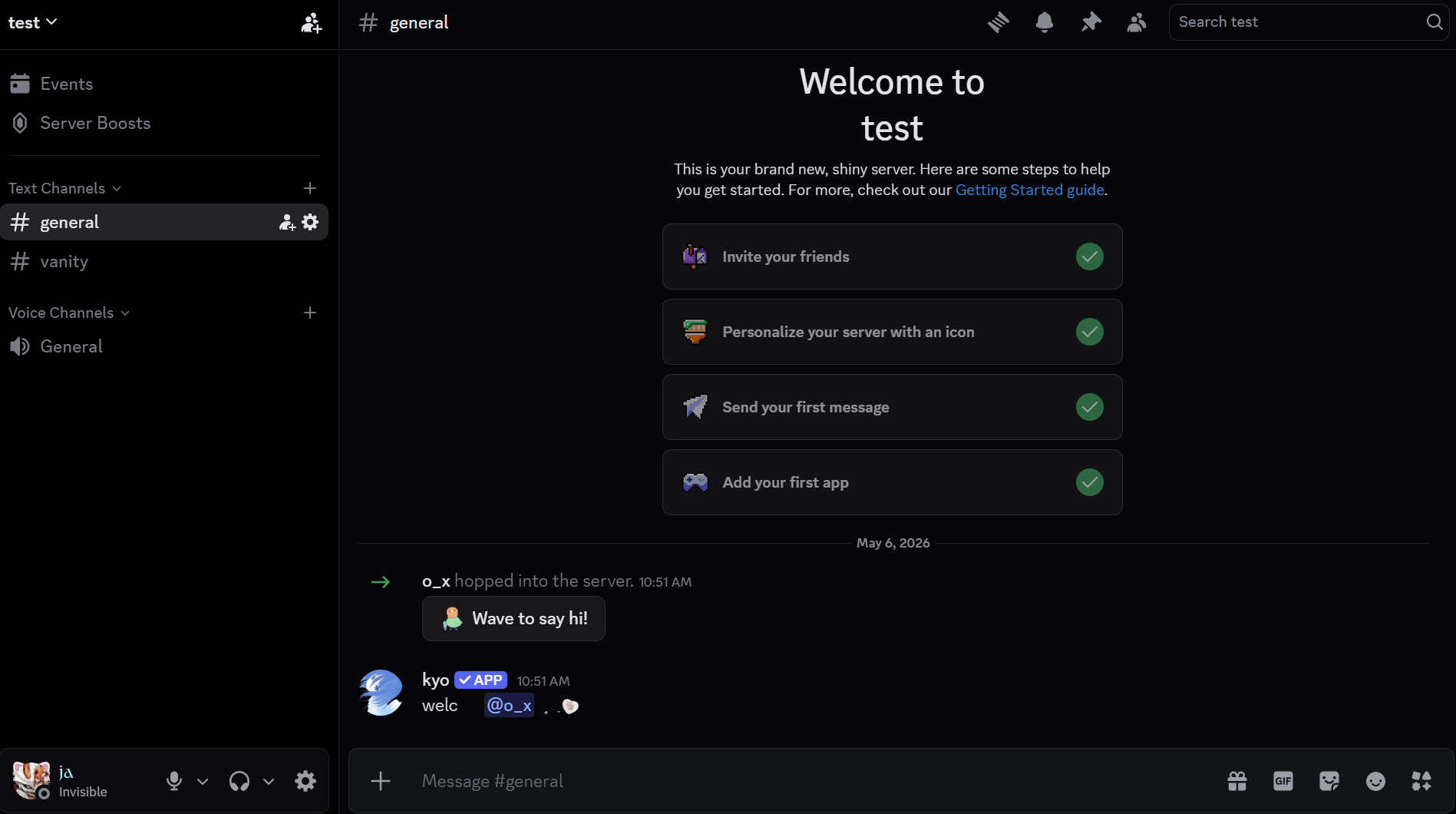Viewport: 1456px width, 814px height.
Task: Click the check on Send your first message
Action: [x=1089, y=407]
